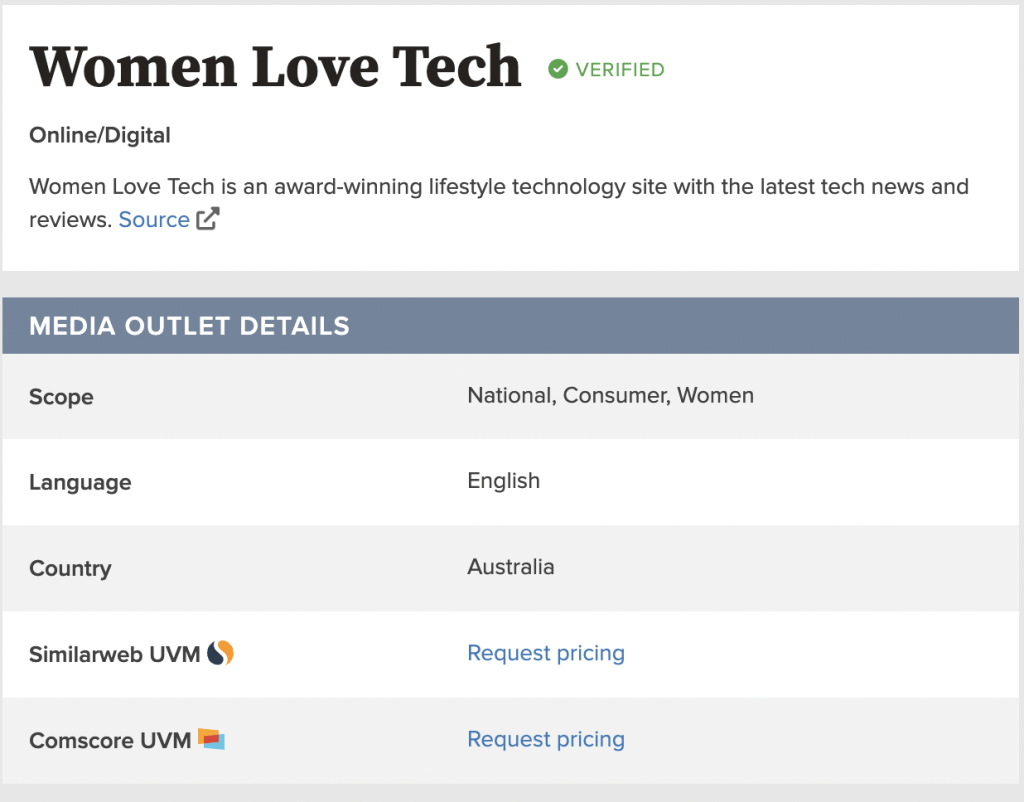Viewport: 1024px width, 802px height.
Task: Click the Scope row label
Action: pos(61,397)
